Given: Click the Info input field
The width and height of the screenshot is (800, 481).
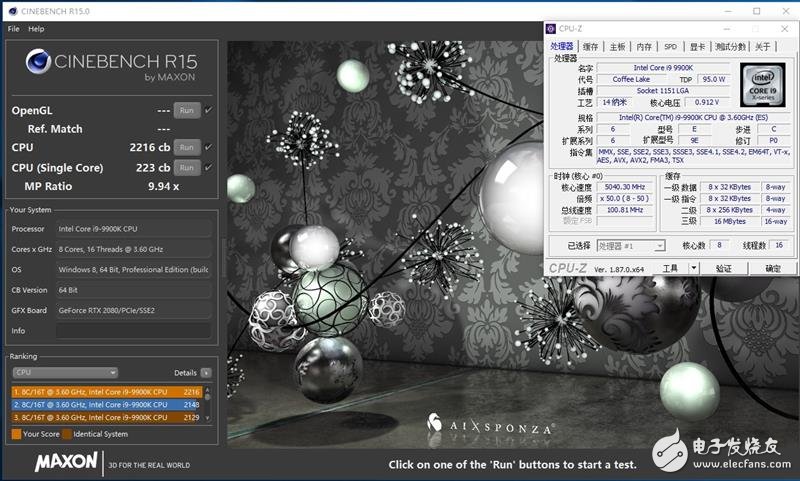Looking at the screenshot, I should (134, 331).
